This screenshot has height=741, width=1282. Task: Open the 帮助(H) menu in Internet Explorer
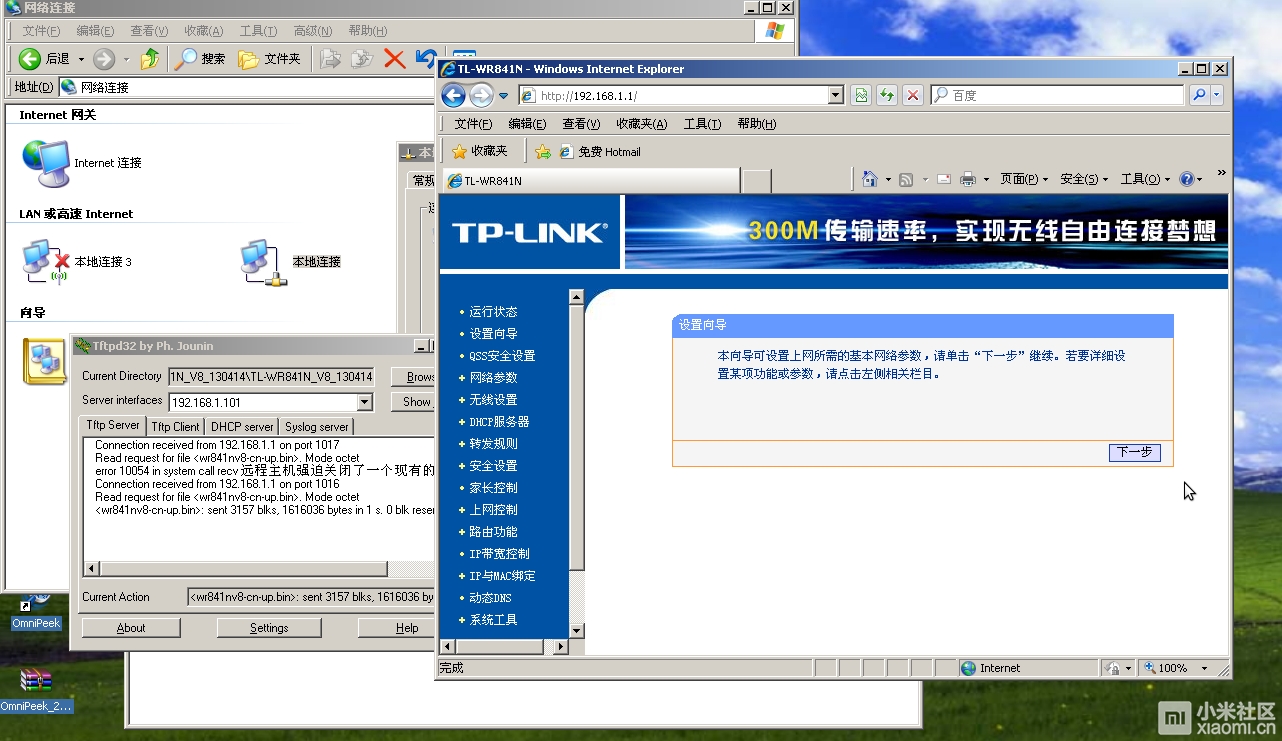[756, 124]
